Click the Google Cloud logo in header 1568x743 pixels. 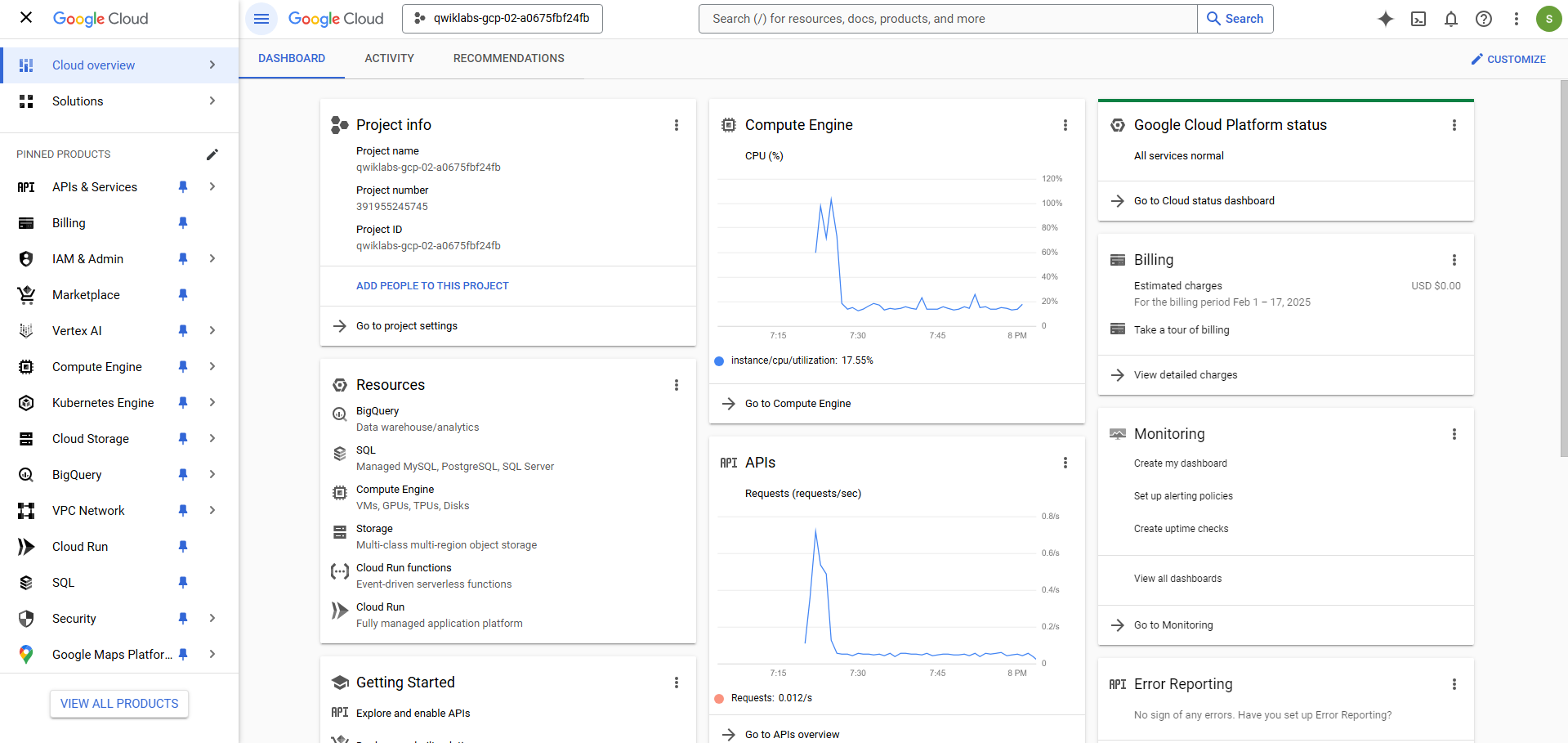pos(336,19)
